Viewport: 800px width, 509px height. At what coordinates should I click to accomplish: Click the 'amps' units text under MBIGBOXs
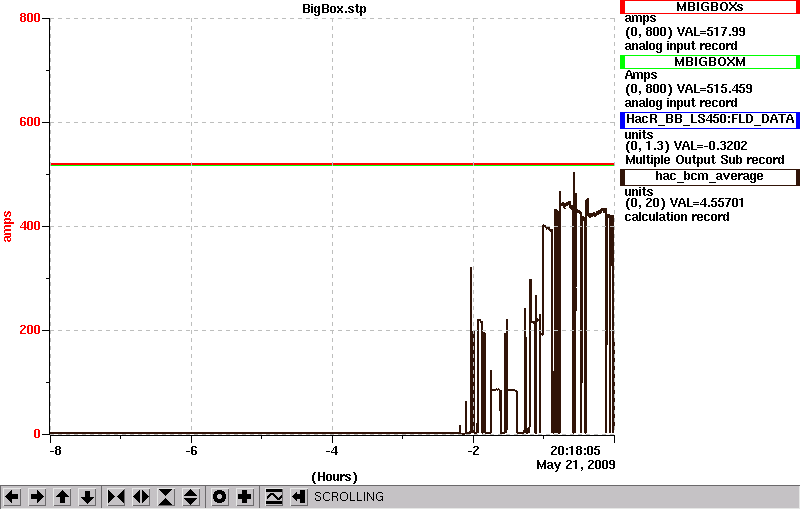(640, 18)
